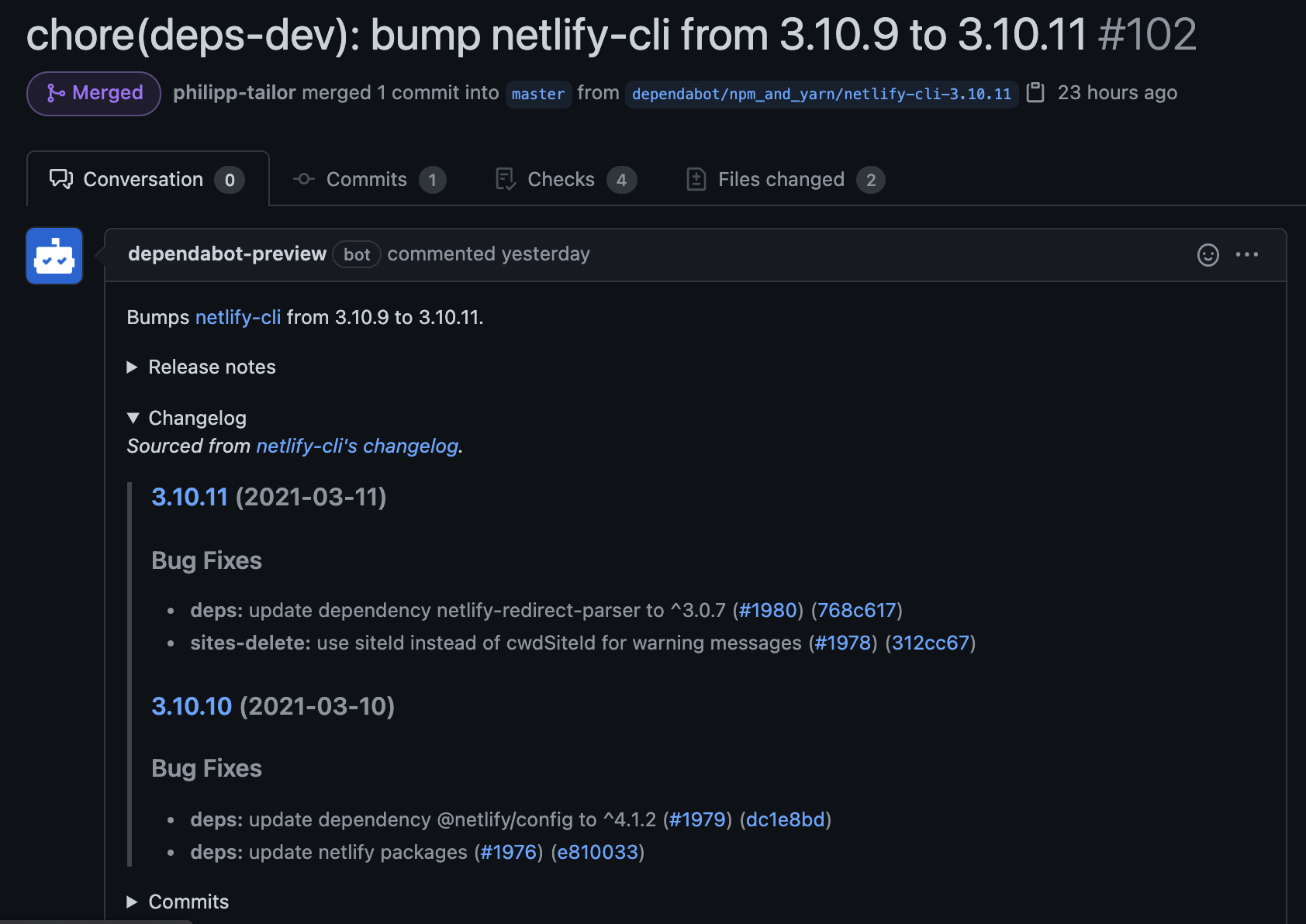Open commit dc1e8bd link

pyautogui.click(x=786, y=819)
